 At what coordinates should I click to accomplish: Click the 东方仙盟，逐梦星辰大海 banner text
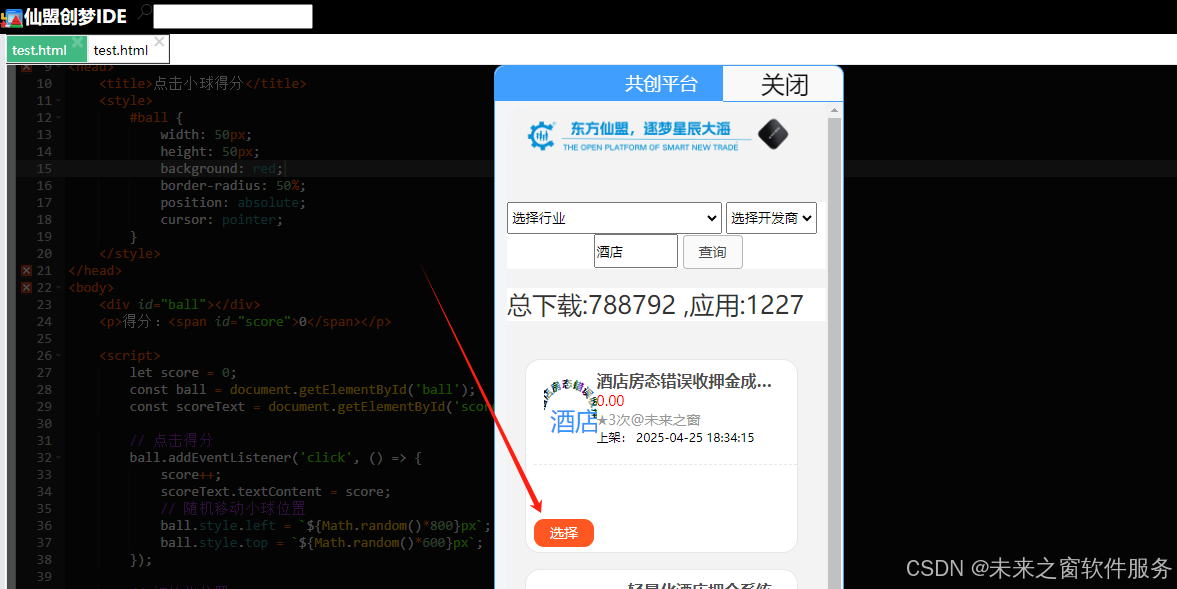click(650, 129)
